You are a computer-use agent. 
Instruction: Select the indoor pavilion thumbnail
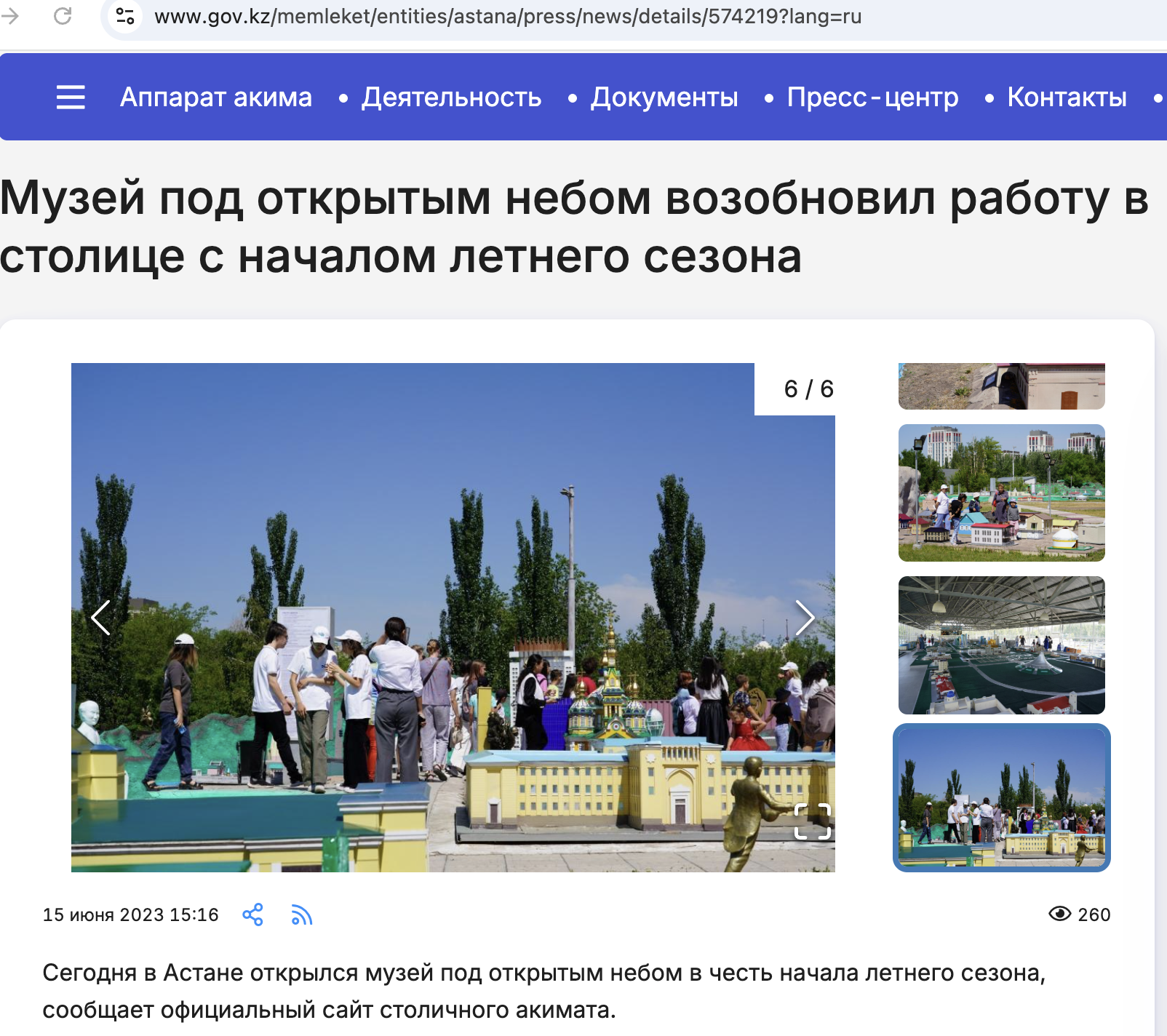[x=1001, y=645]
